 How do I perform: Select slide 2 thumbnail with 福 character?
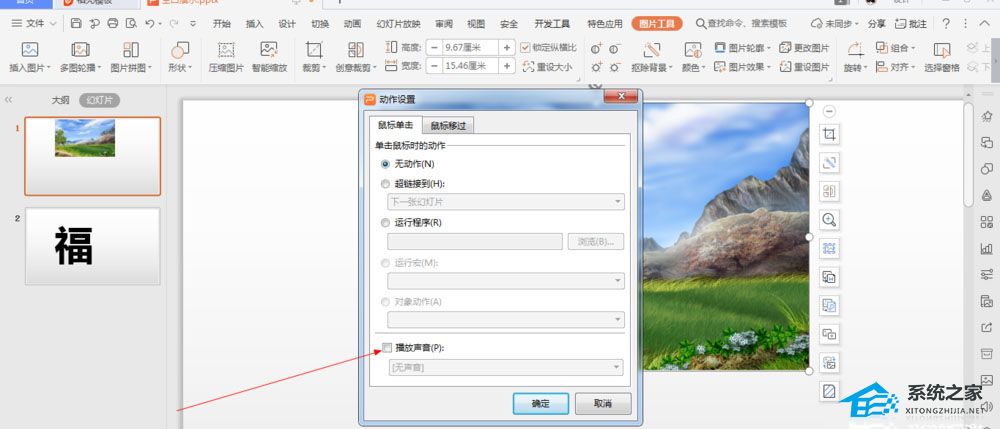(92, 246)
